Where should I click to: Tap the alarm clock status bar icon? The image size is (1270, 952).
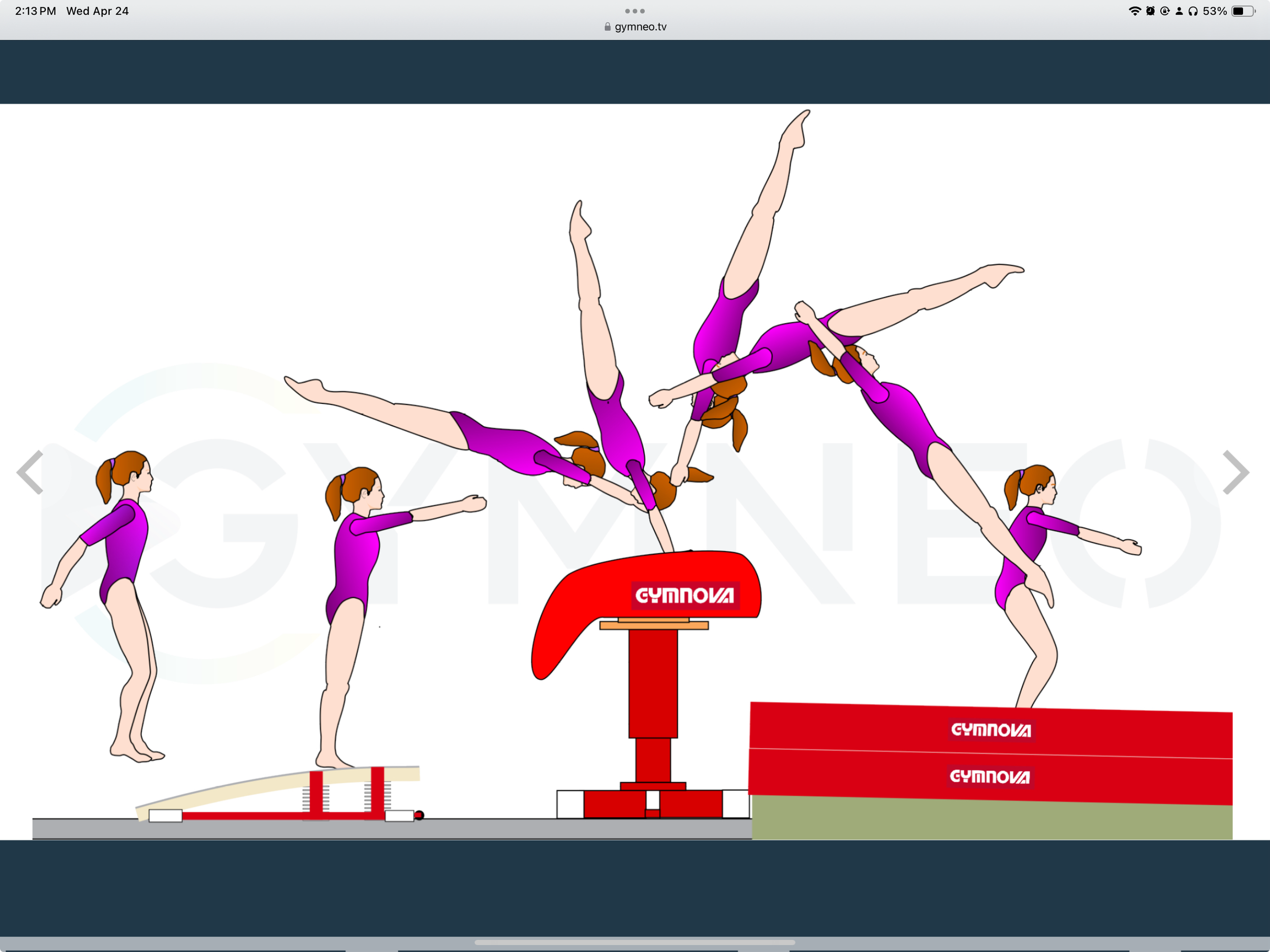click(1150, 10)
